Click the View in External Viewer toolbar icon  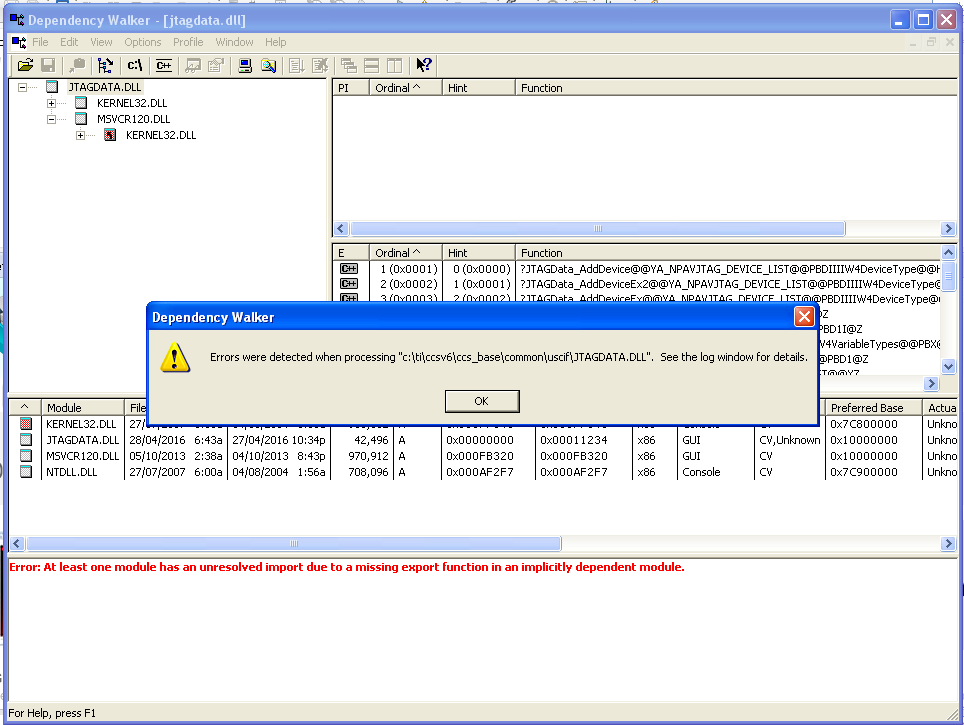(x=193, y=65)
